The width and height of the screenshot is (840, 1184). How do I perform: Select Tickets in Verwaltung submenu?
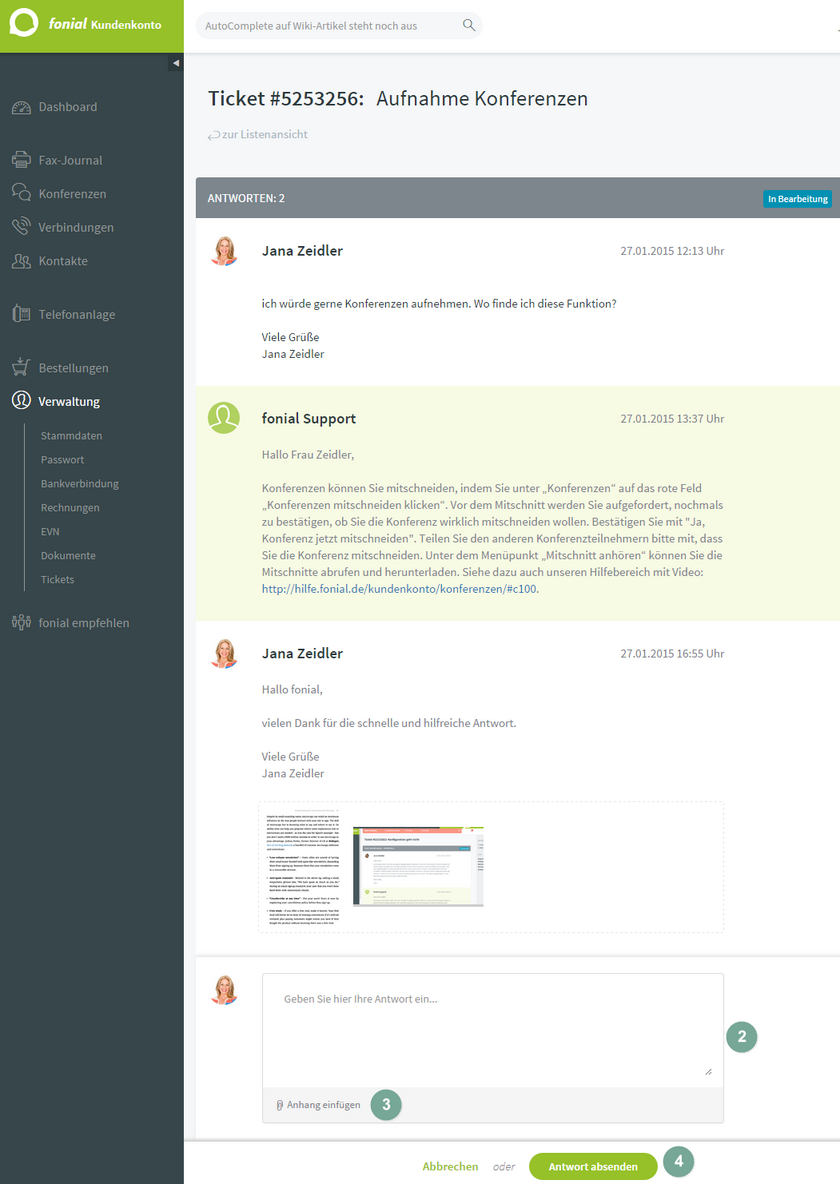point(57,580)
